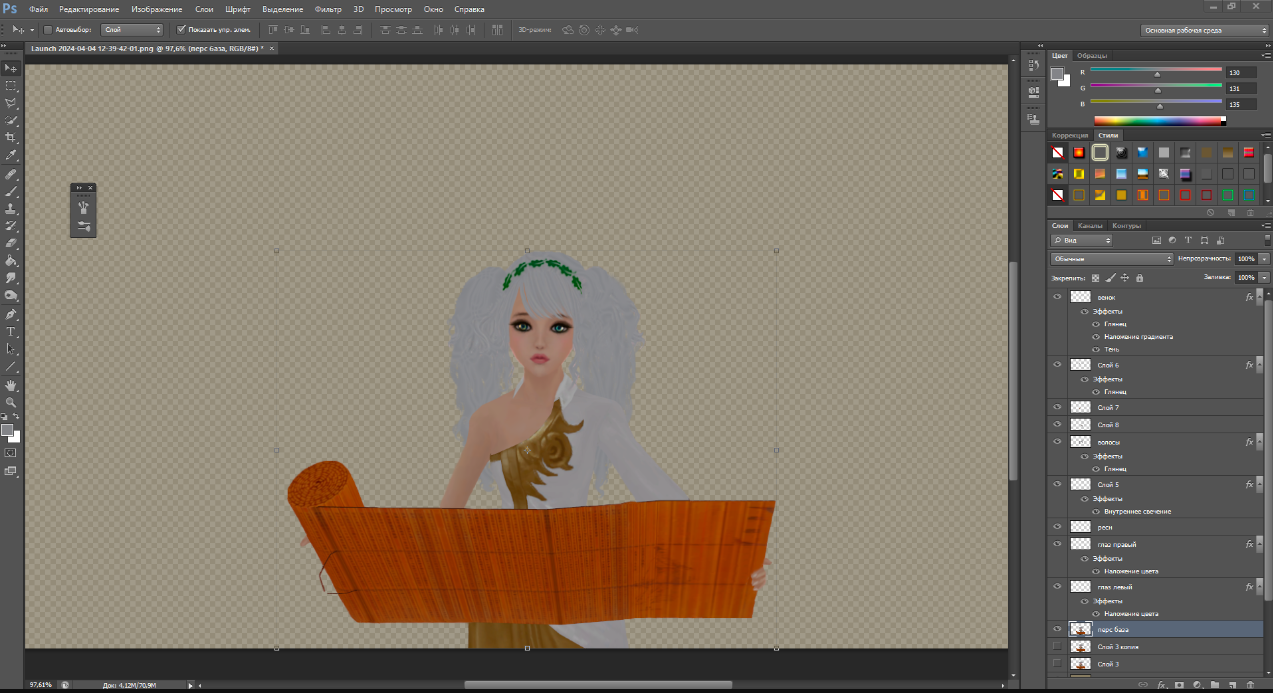Filter layers by type layers (T icon)

1188,241
